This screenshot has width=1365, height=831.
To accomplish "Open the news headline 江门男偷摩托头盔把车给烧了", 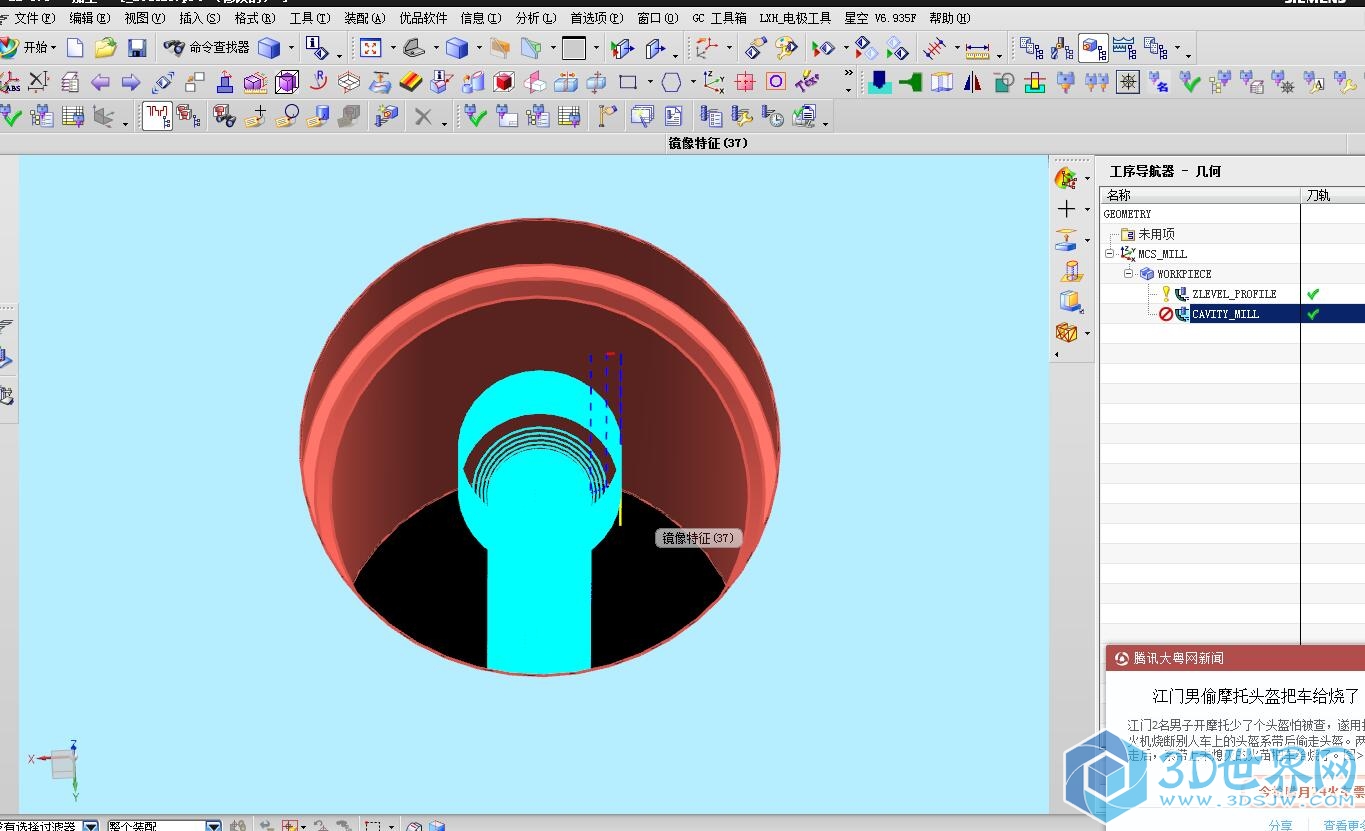I will coord(1256,696).
